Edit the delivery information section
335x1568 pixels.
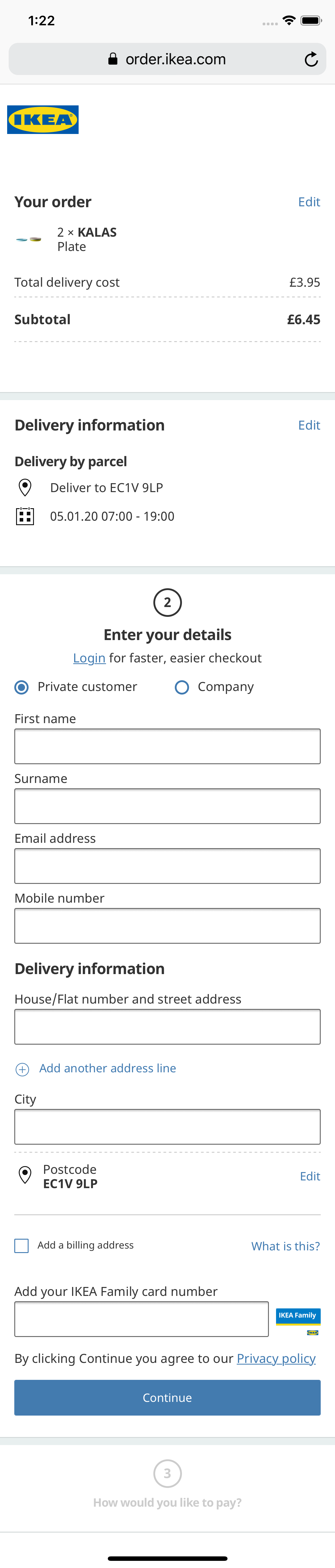(x=309, y=425)
